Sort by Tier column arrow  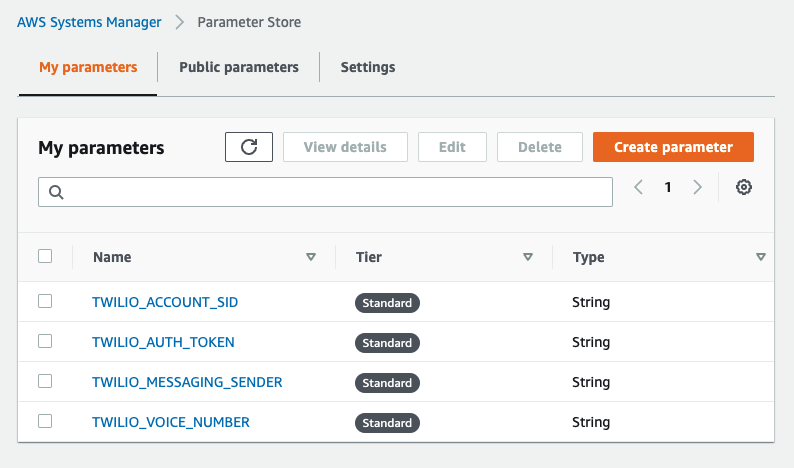coord(528,257)
